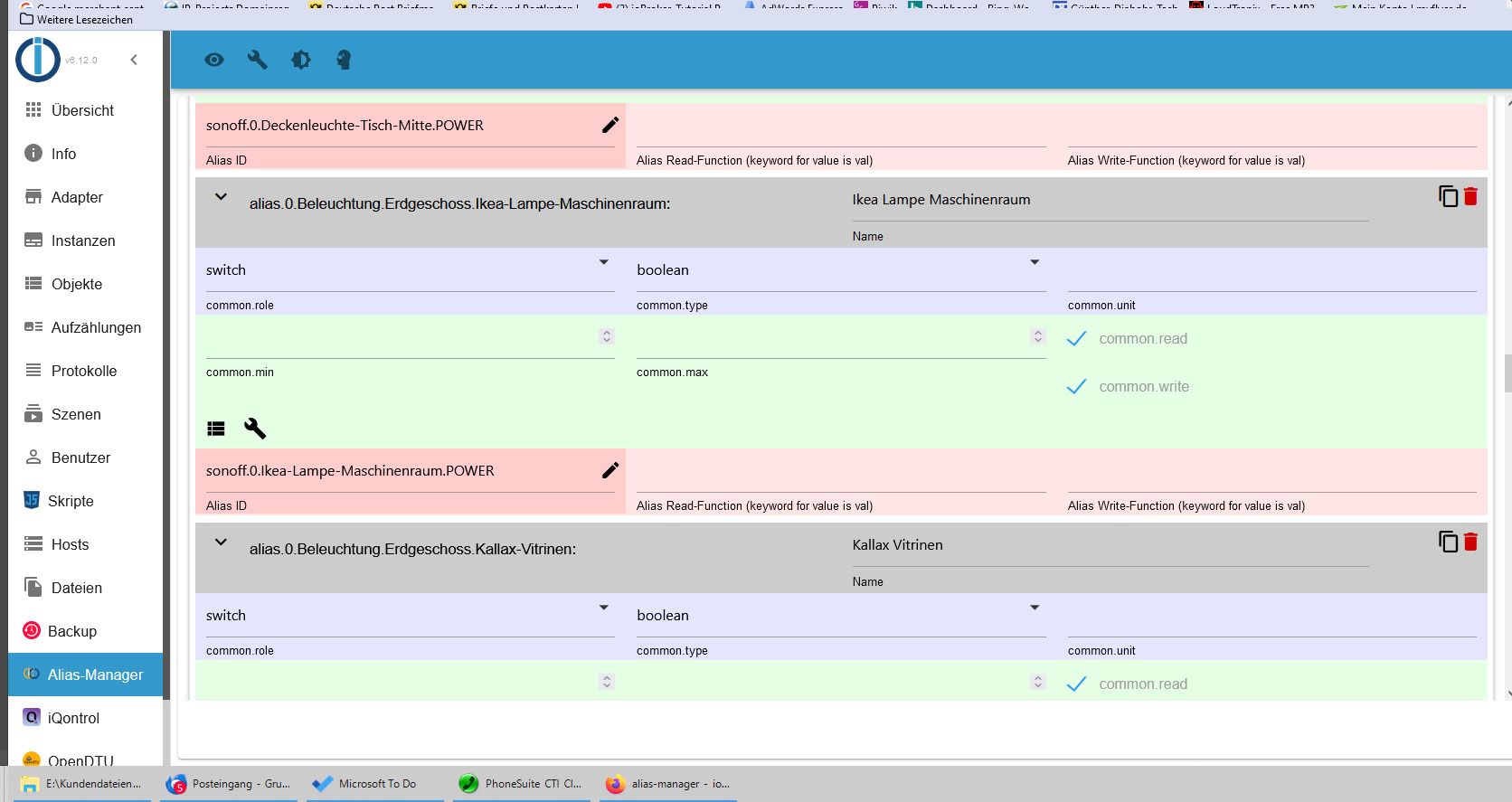Collapse the Kallax-Vitrinen alias section
This screenshot has width=1512, height=802.
pyautogui.click(x=221, y=543)
